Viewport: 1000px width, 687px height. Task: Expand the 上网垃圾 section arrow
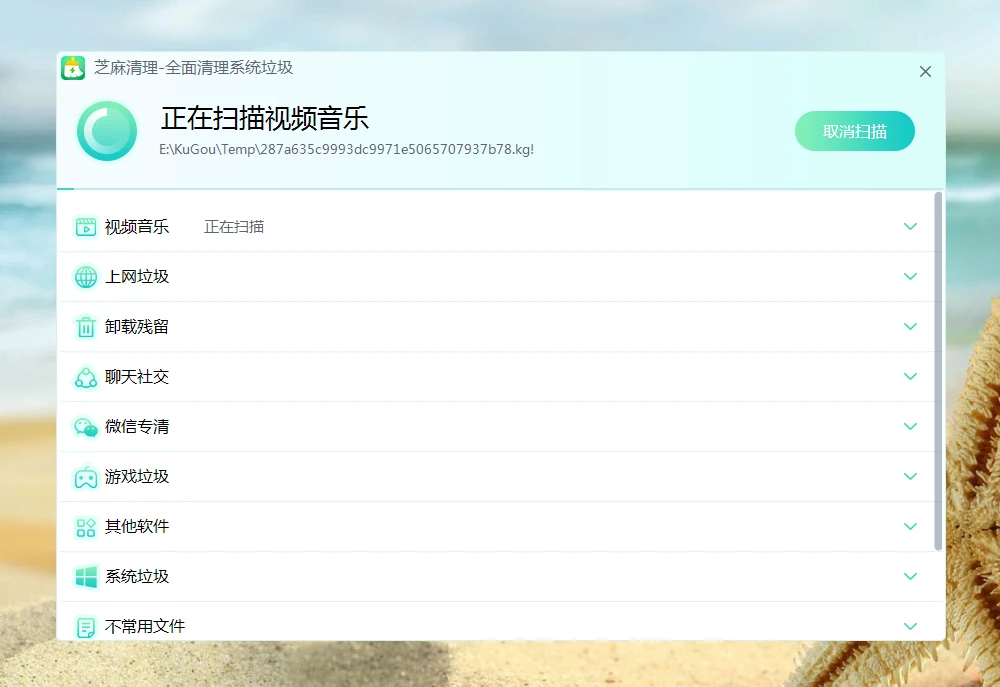[x=910, y=277]
